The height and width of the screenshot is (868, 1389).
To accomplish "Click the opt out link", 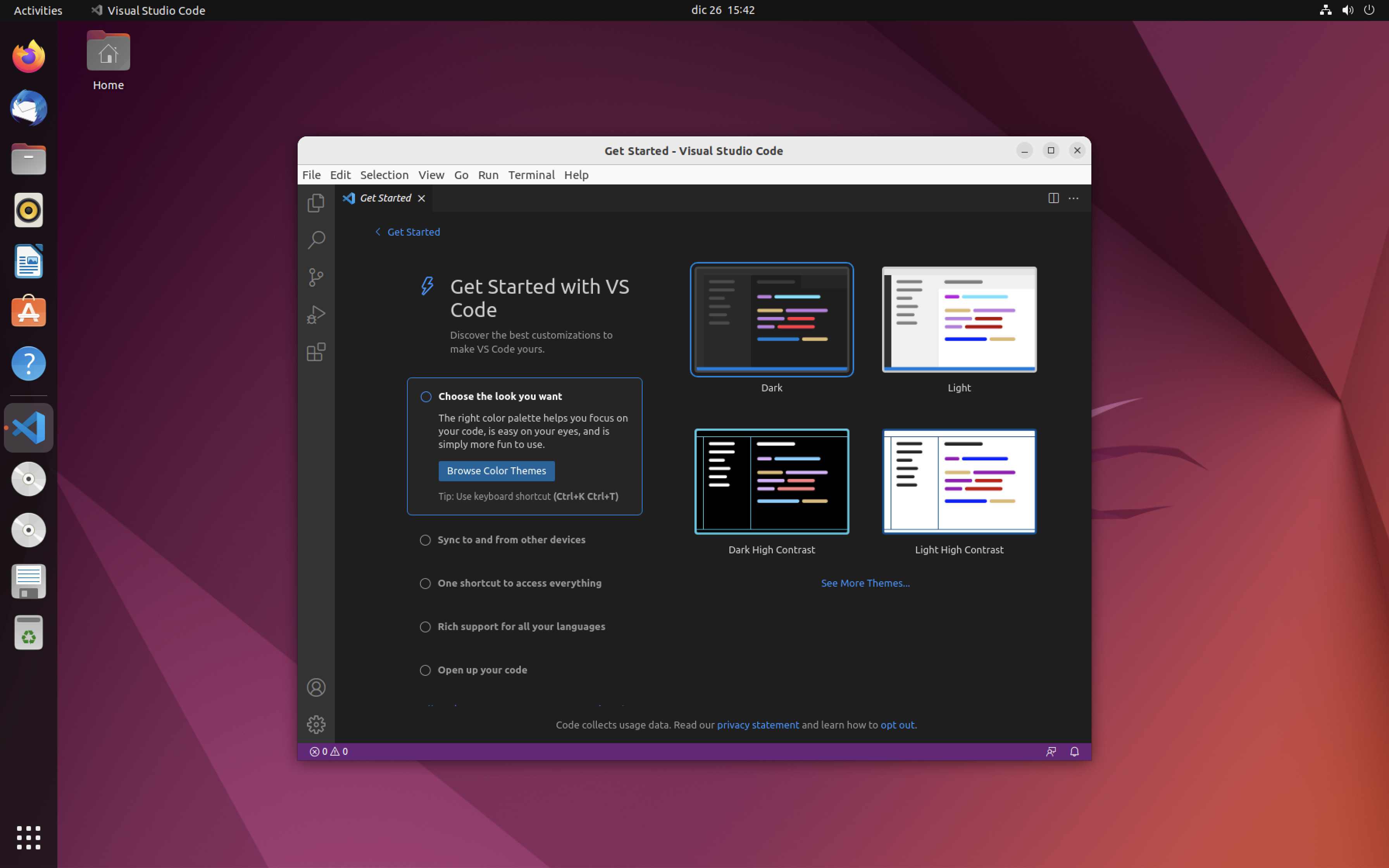I will point(897,725).
